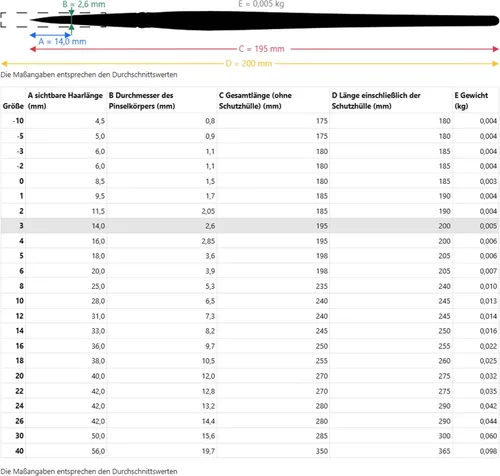This screenshot has height=476, width=500.
Task: Click the A sichtbare Haarlänge column header
Action: click(x=65, y=100)
